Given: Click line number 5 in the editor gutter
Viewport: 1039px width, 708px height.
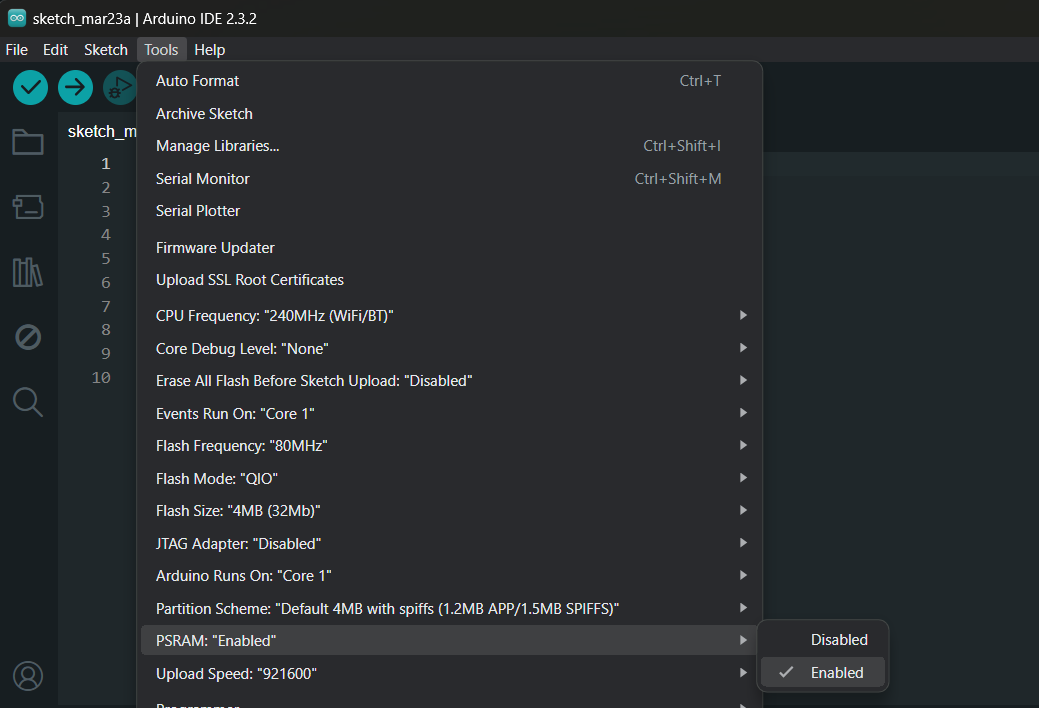Looking at the screenshot, I should 105,259.
